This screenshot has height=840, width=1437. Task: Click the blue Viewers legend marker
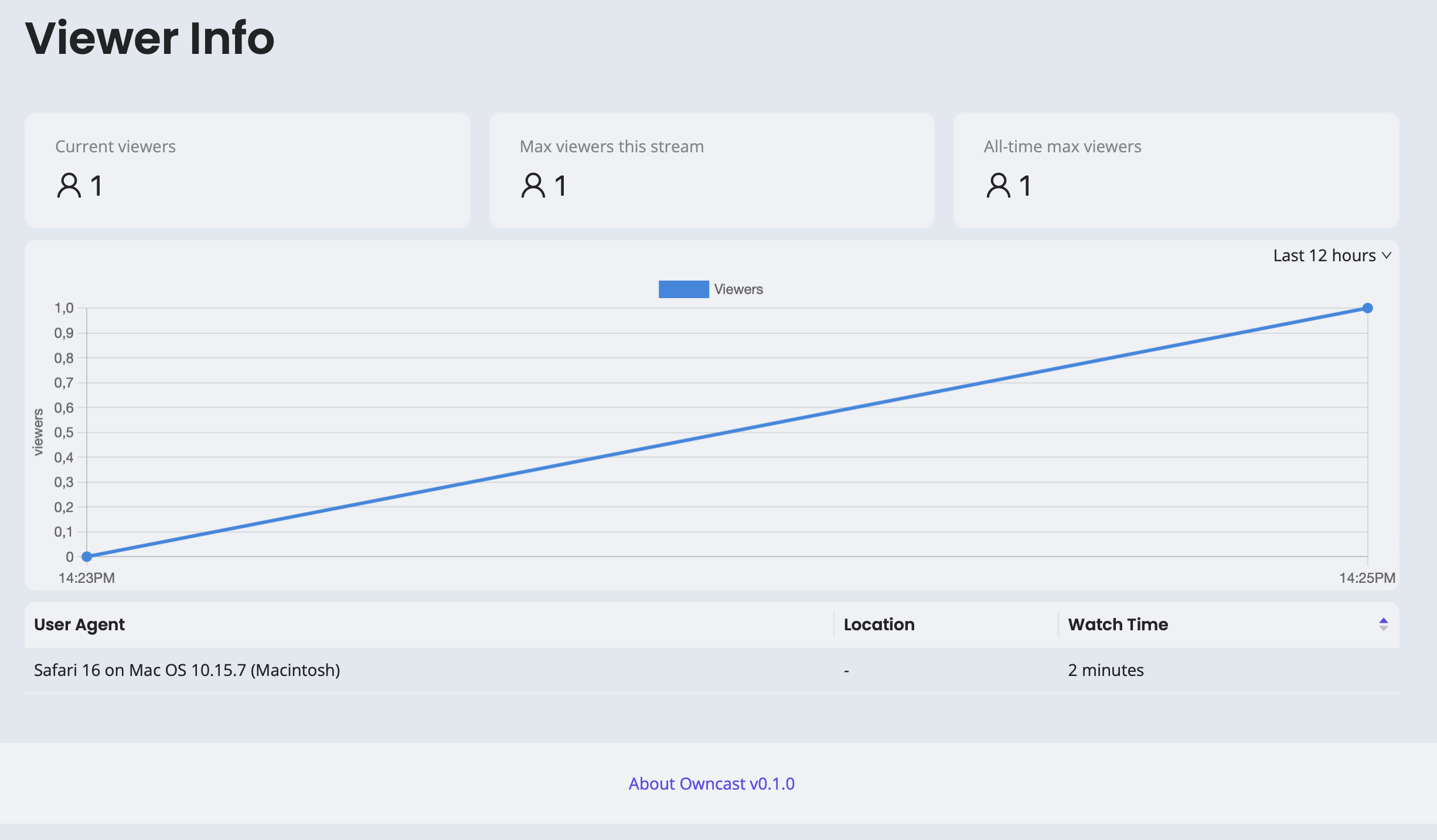[683, 289]
